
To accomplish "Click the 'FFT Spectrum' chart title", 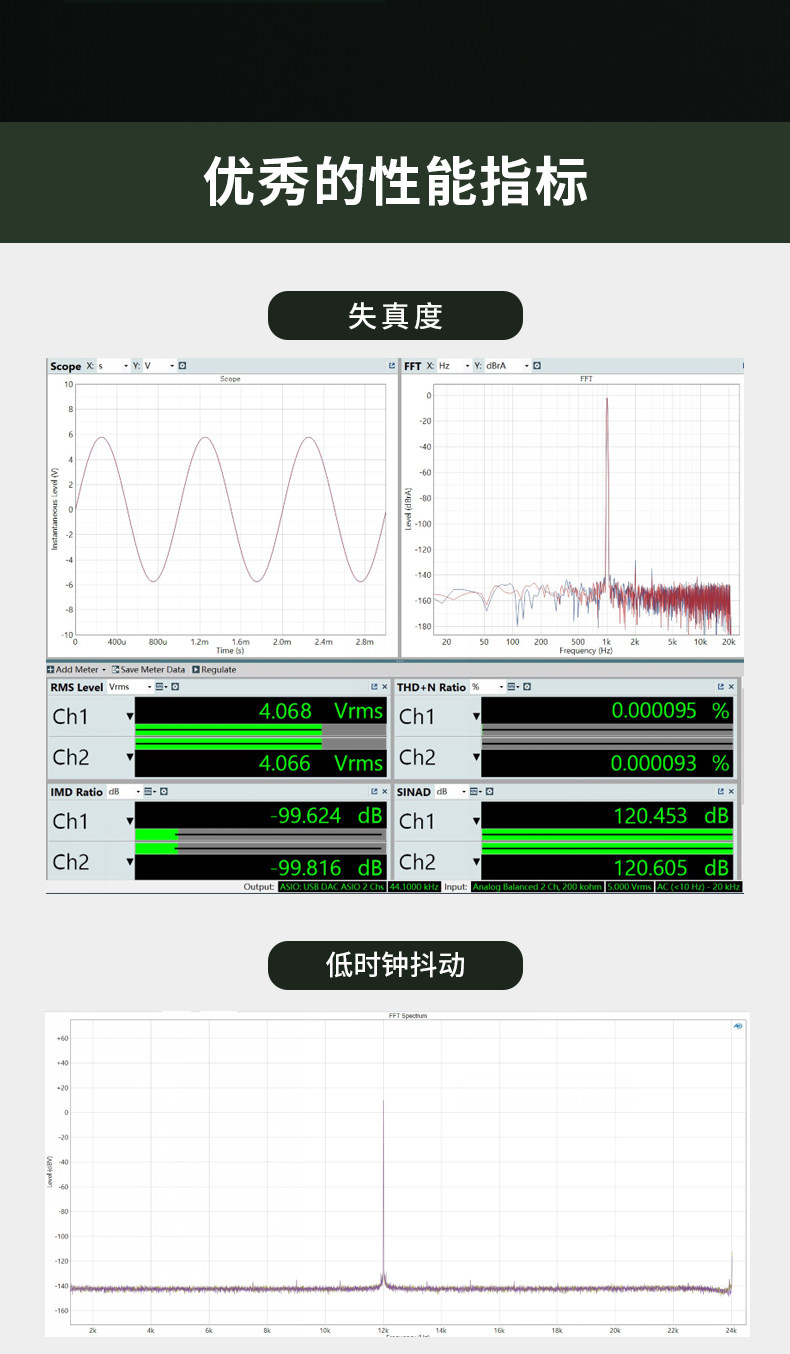I will [408, 1016].
